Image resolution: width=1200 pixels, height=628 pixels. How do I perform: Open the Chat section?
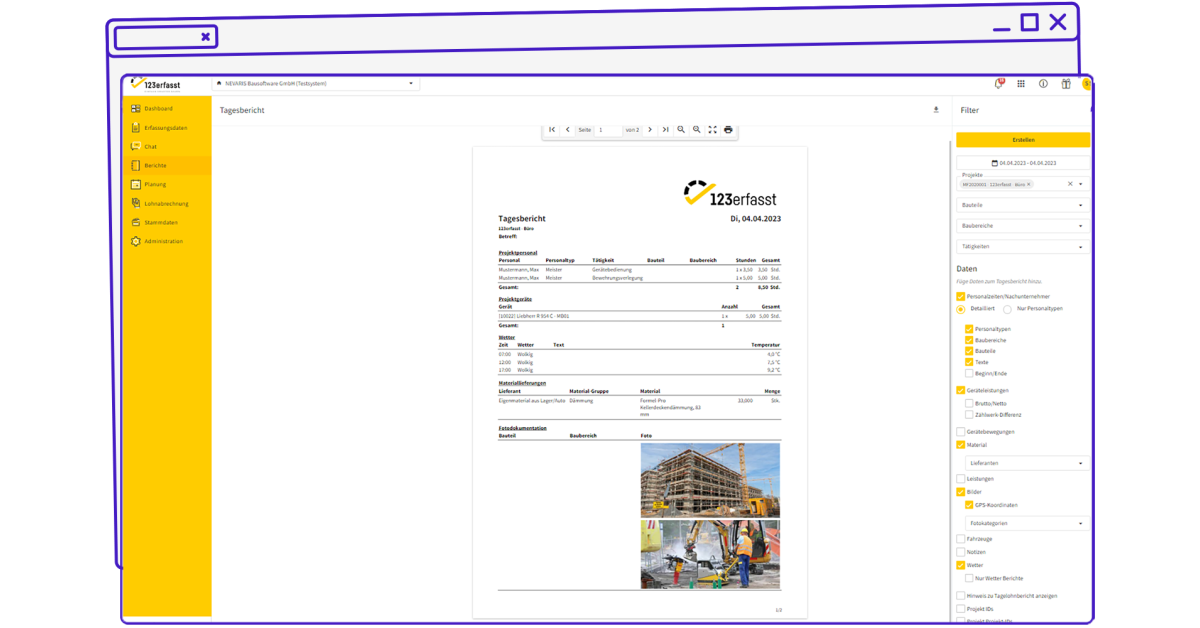tap(150, 146)
